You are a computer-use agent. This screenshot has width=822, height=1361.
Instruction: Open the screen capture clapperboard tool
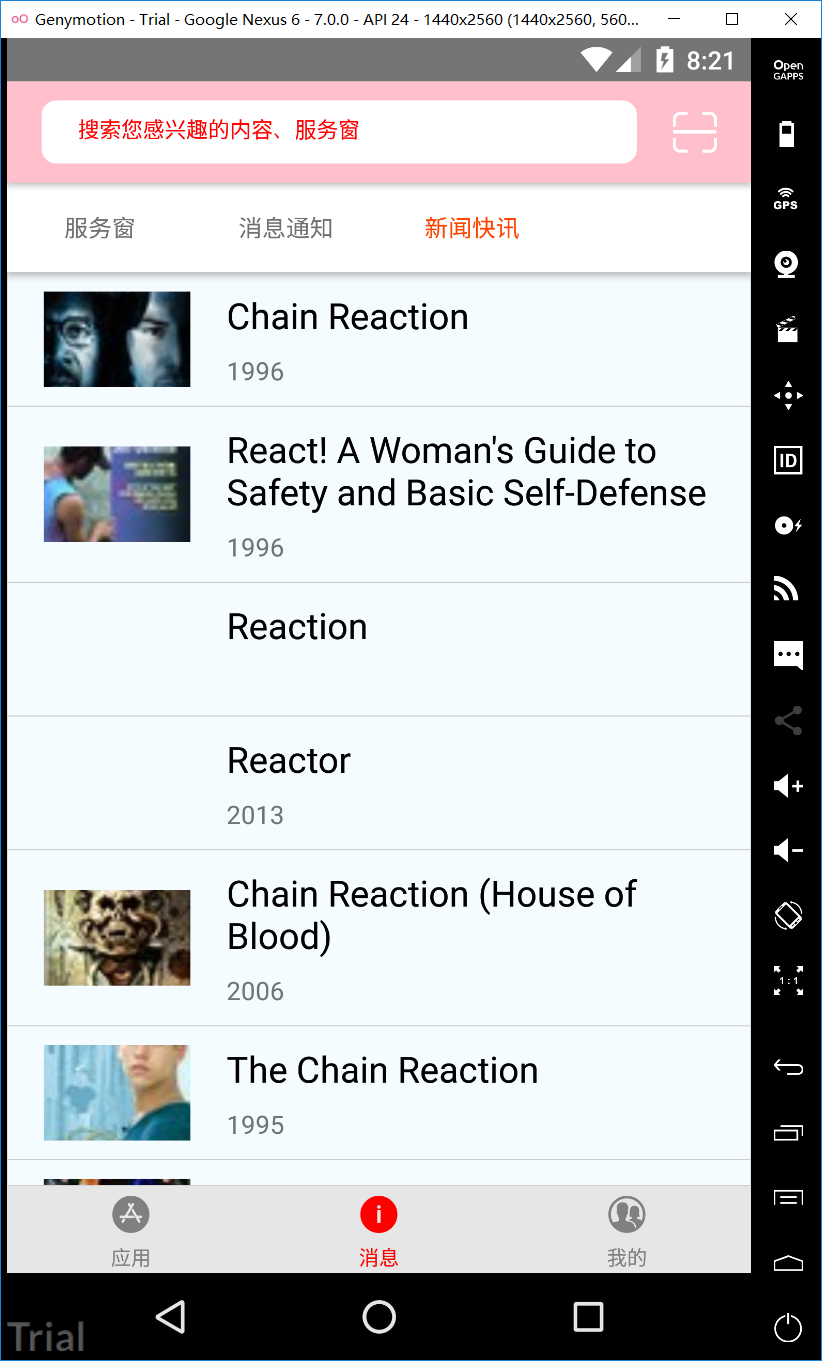tap(787, 329)
